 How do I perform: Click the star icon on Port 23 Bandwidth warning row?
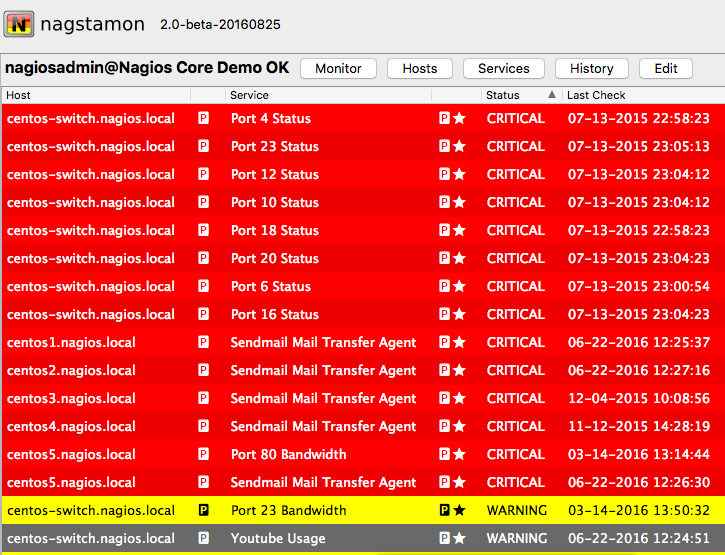459,510
